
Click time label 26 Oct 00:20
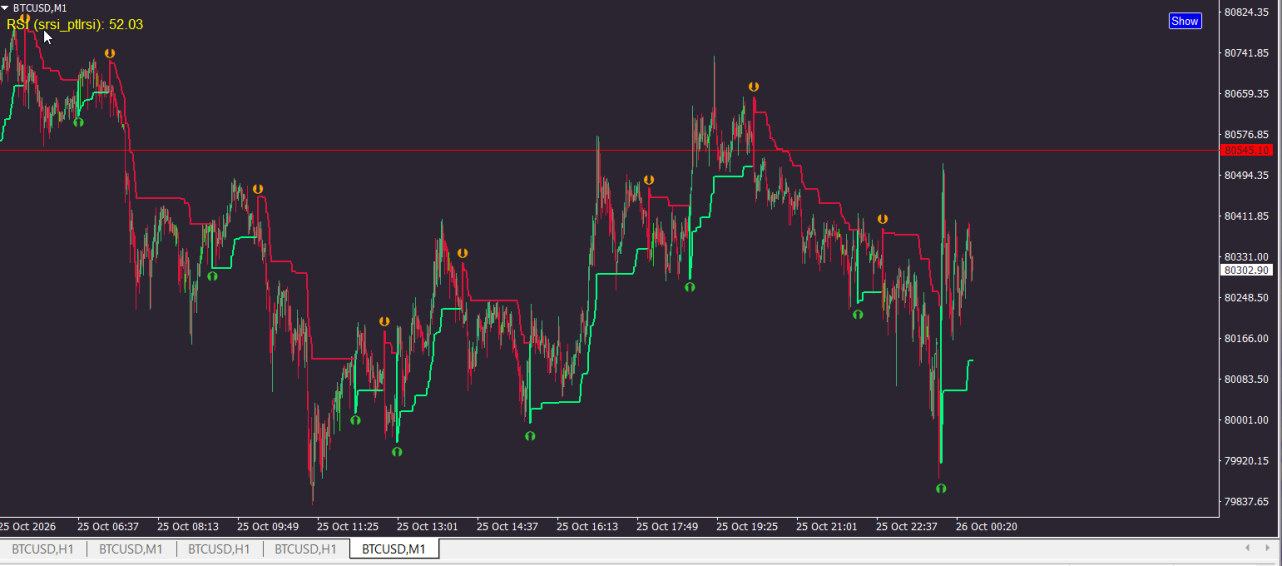point(988,526)
